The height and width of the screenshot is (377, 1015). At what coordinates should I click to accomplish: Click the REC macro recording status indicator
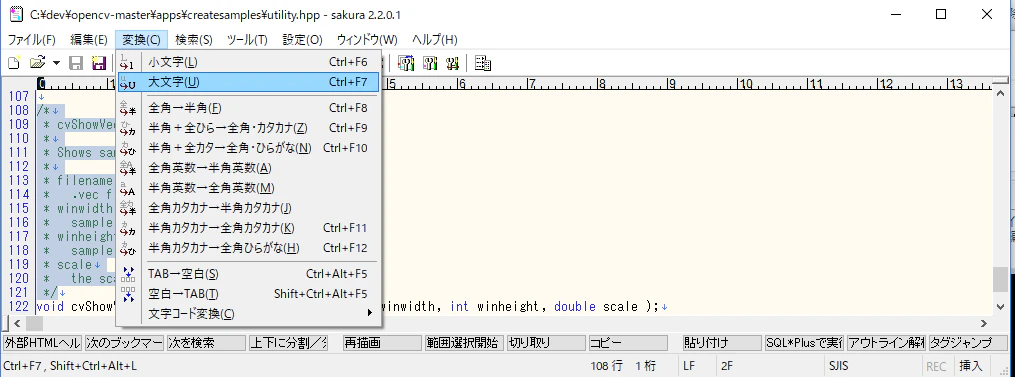pos(937,366)
